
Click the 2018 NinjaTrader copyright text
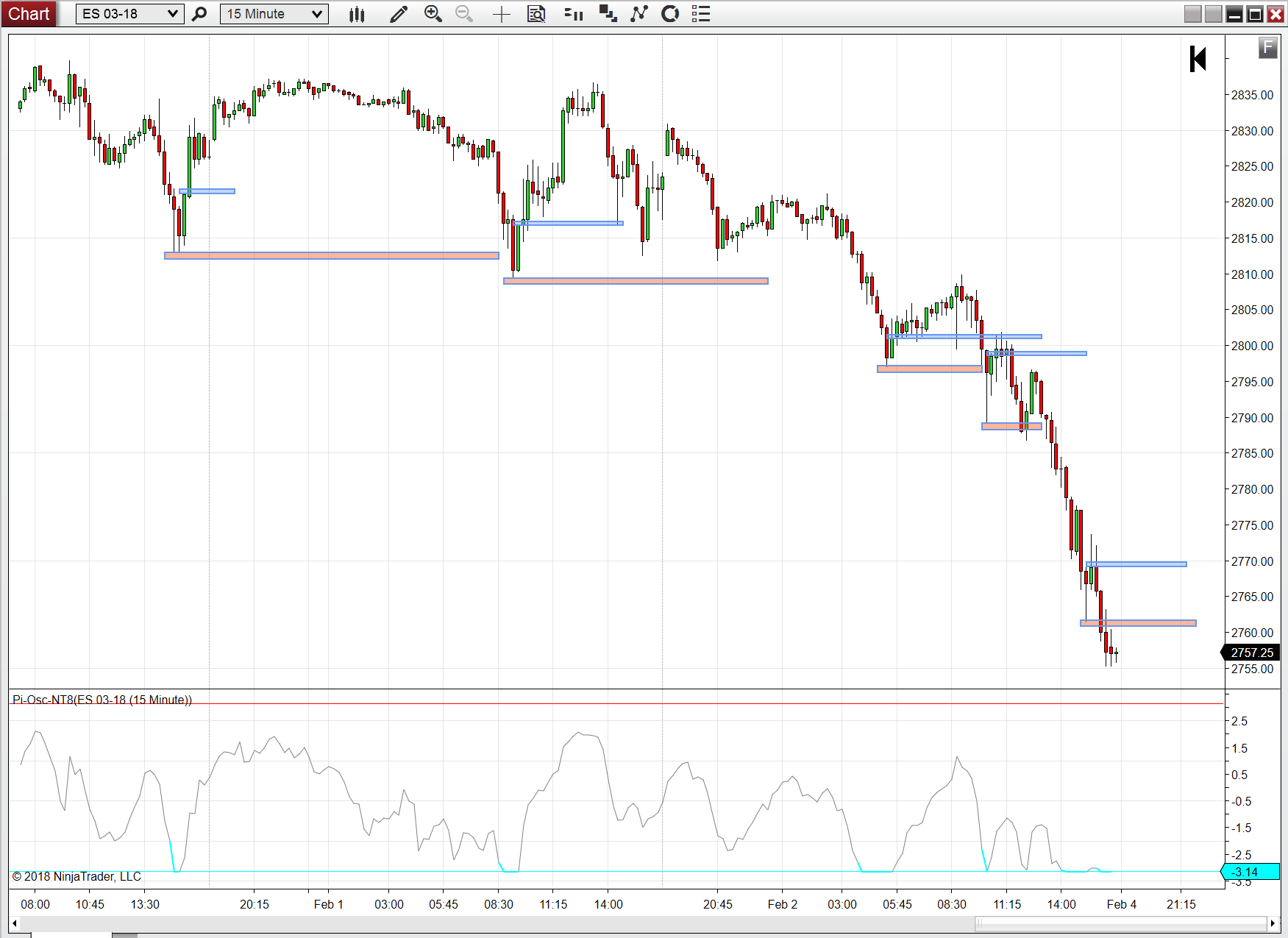[77, 876]
